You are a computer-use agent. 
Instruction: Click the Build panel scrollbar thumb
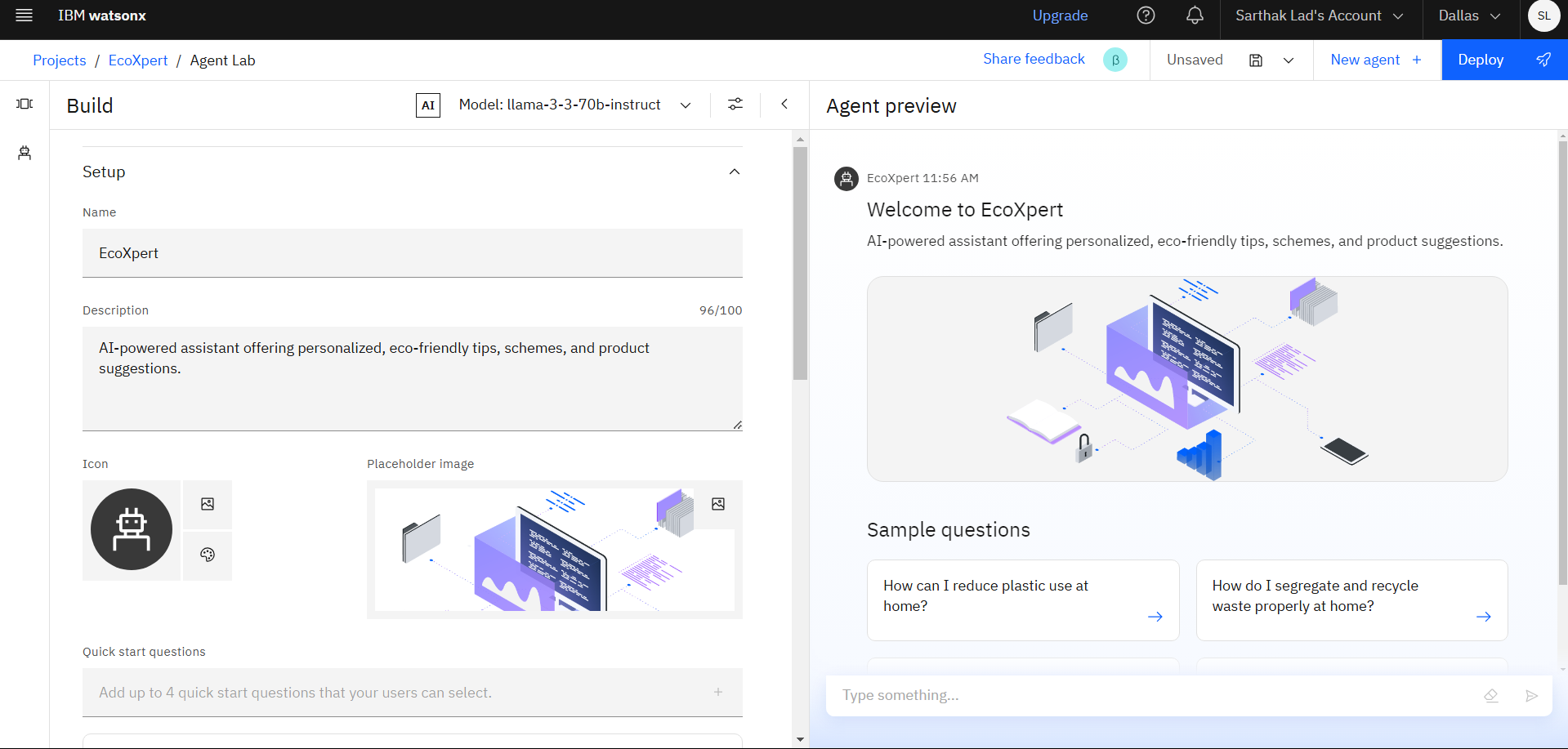[800, 263]
